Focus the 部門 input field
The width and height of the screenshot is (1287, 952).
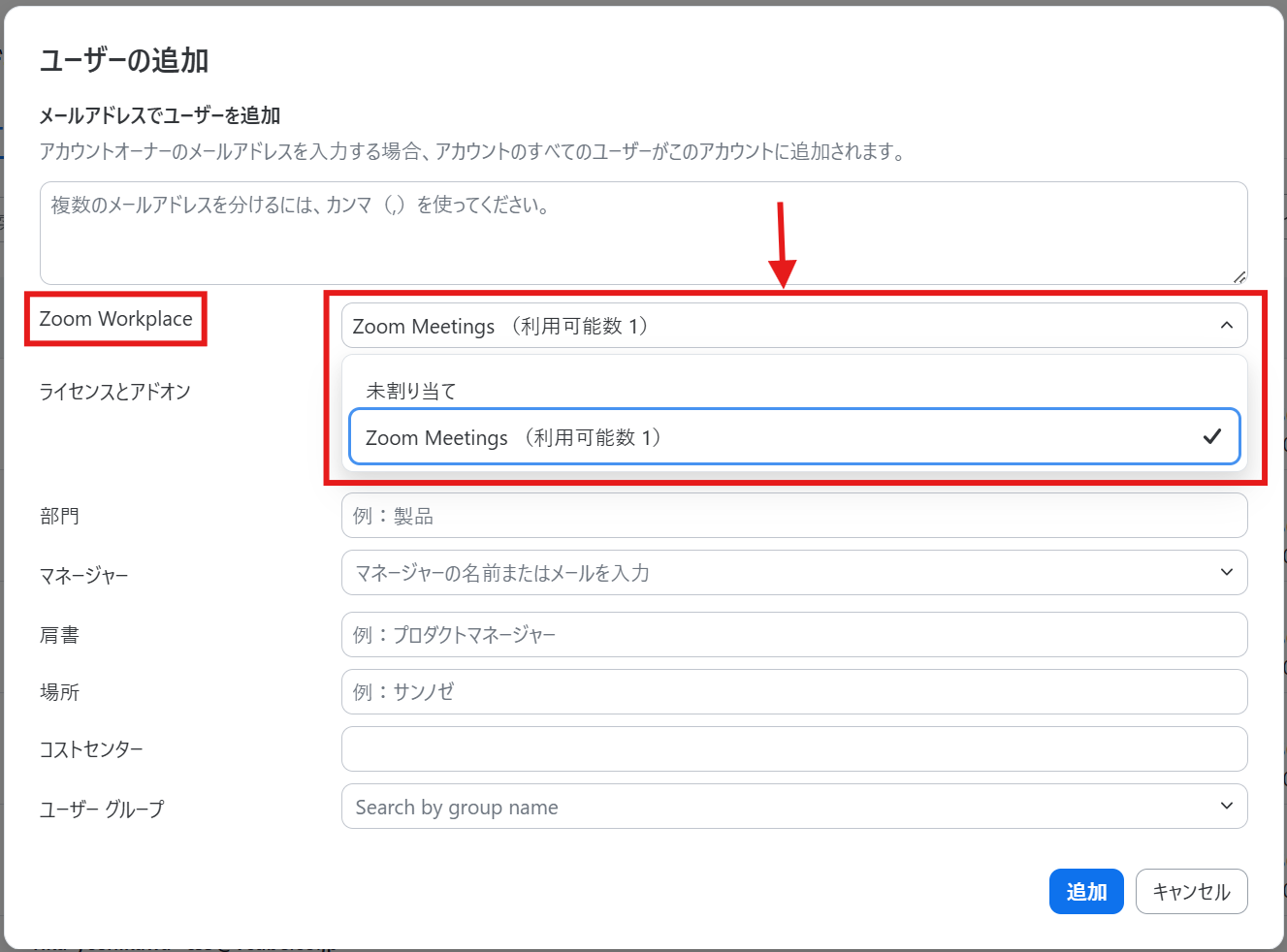tap(793, 516)
